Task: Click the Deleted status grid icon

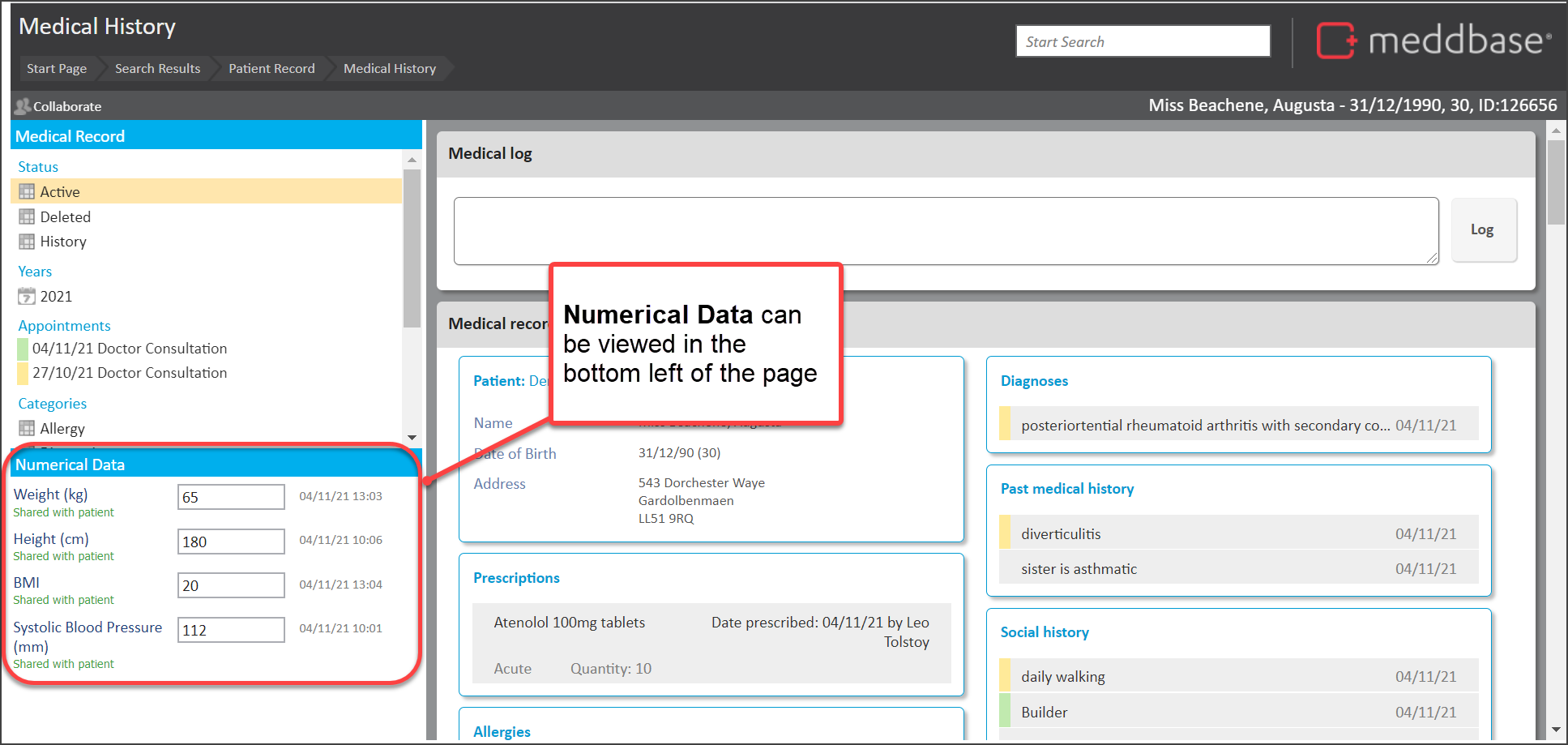Action: coord(27,217)
